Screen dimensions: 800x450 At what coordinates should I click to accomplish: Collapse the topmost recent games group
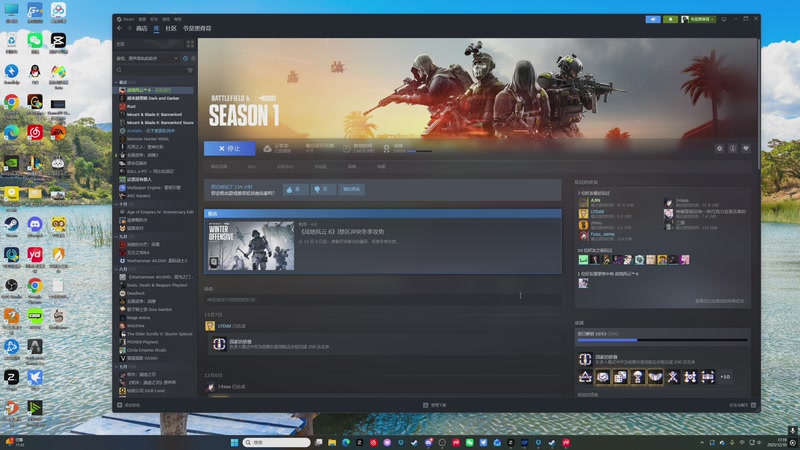[x=116, y=82]
